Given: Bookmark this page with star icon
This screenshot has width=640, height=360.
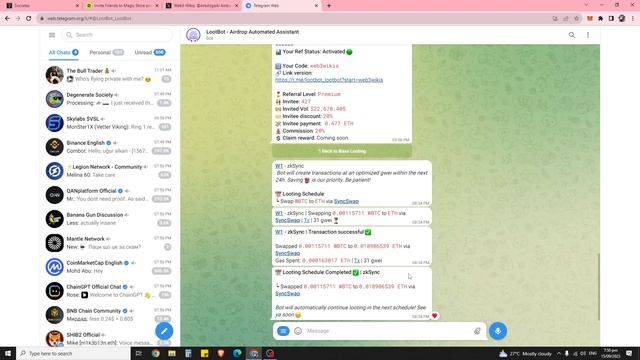Looking at the screenshot, I should (576, 18).
